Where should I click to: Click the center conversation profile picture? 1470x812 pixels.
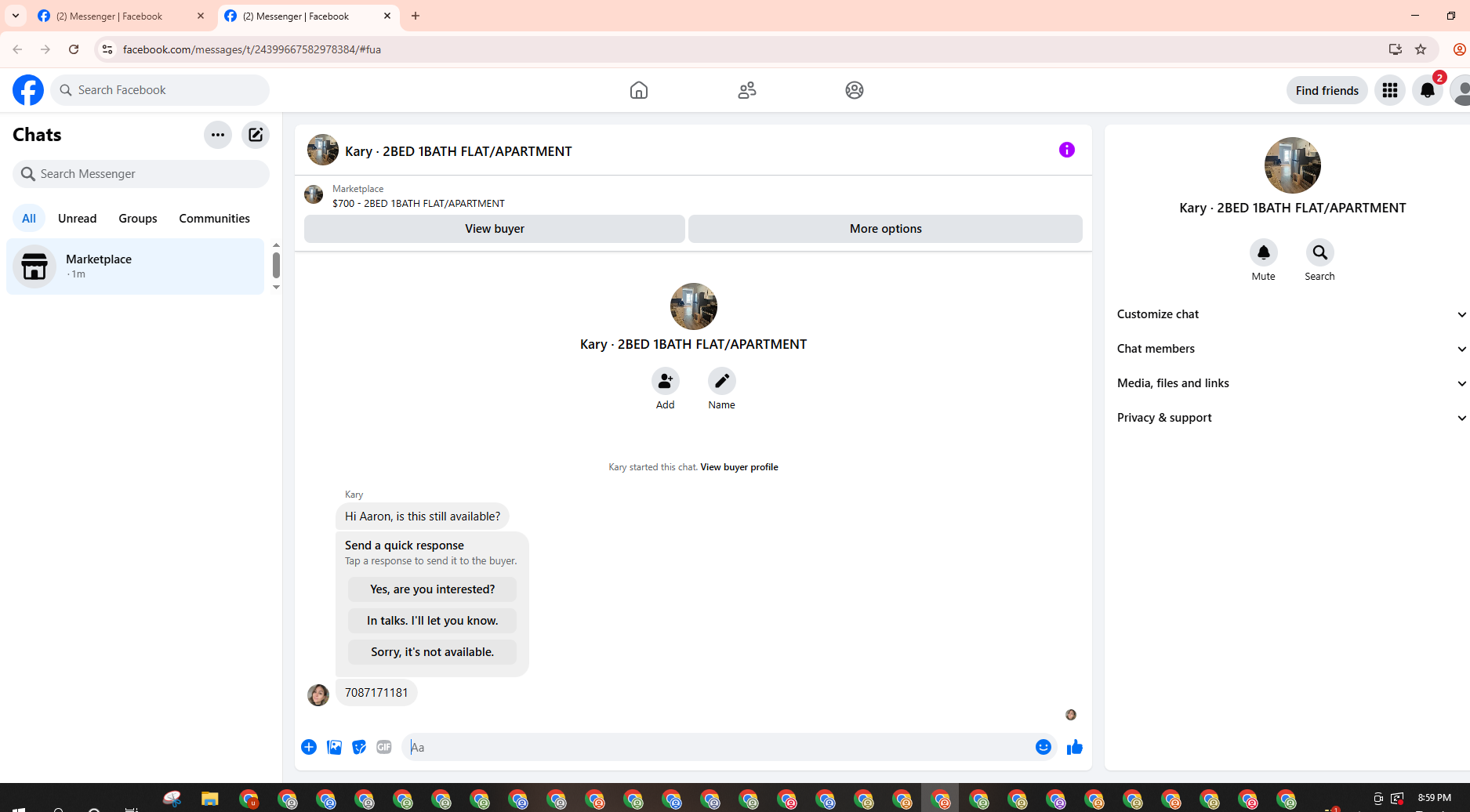694,306
